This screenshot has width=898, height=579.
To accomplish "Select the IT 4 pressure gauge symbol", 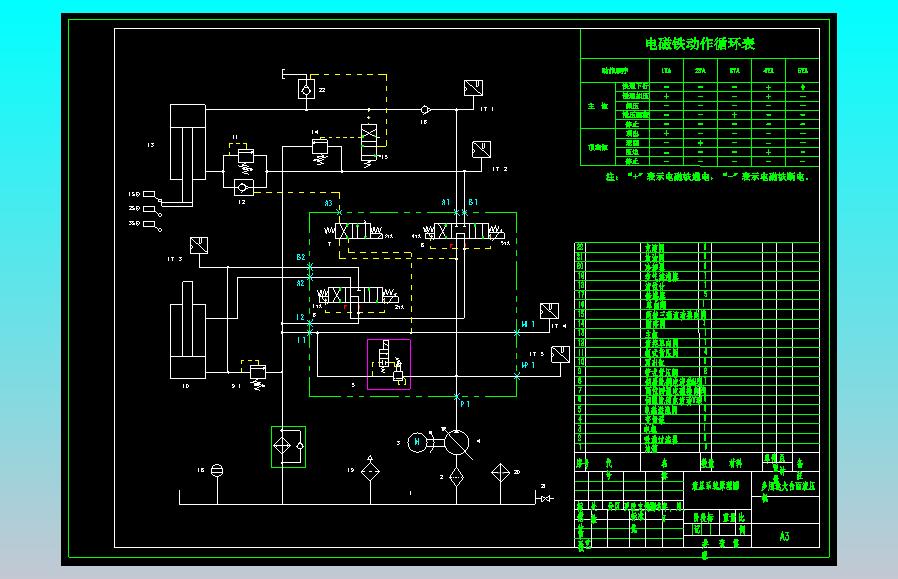I will 549,311.
